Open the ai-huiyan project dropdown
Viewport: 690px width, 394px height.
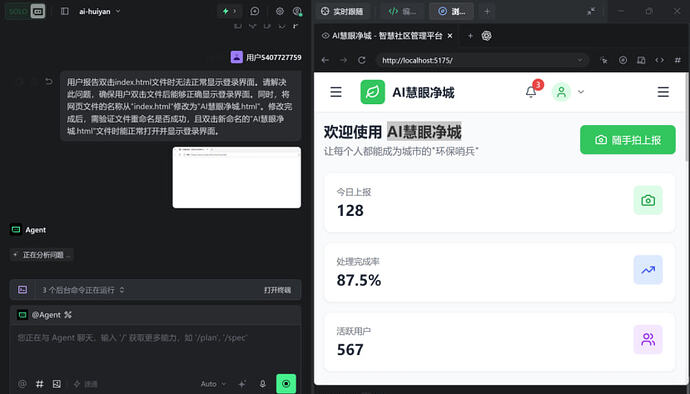click(x=99, y=11)
